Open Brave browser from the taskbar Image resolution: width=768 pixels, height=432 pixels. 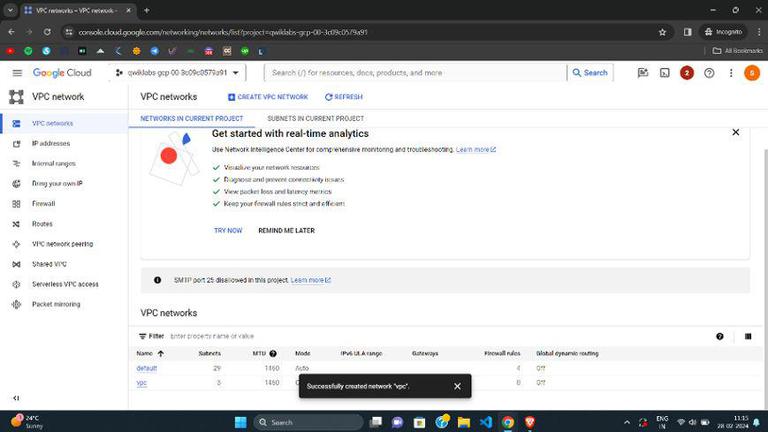(x=529, y=422)
